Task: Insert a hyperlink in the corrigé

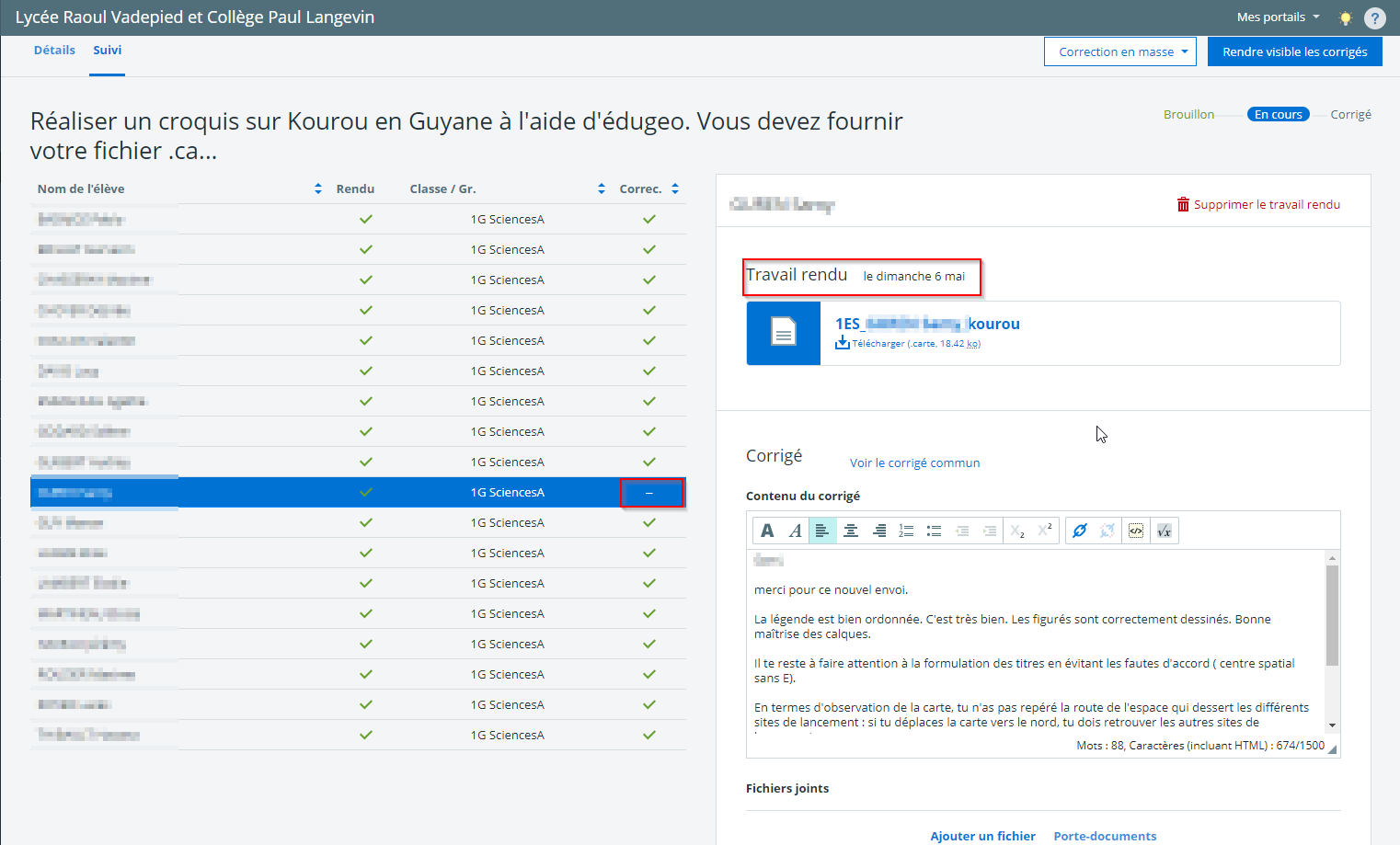Action: click(1080, 531)
